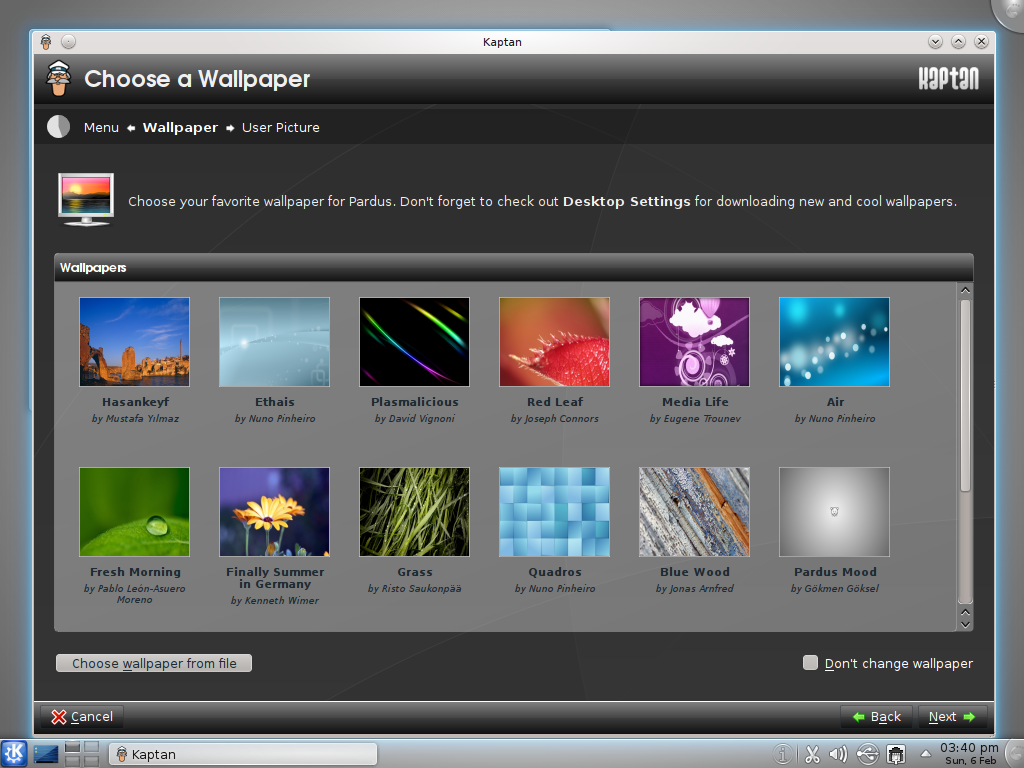Click lower down arrow of wallpaper scrollbar
The height and width of the screenshot is (768, 1024).
pos(965,624)
